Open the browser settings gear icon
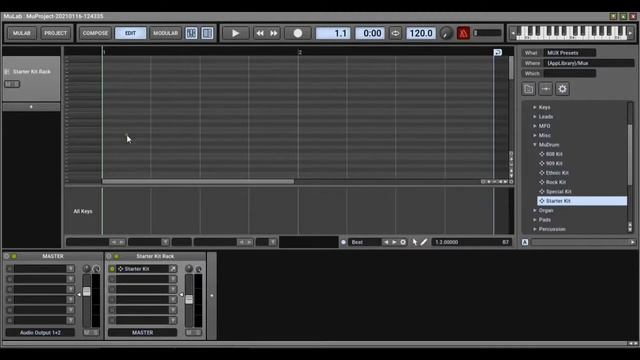Screen dimensions: 640x360 (562, 89)
